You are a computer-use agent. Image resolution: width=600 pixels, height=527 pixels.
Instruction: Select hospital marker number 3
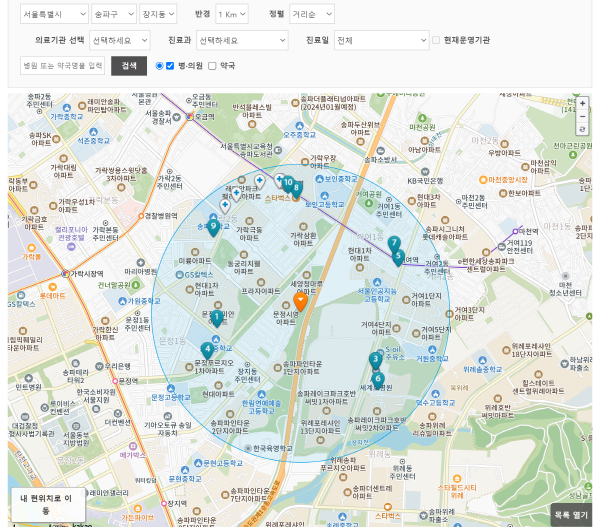376,361
